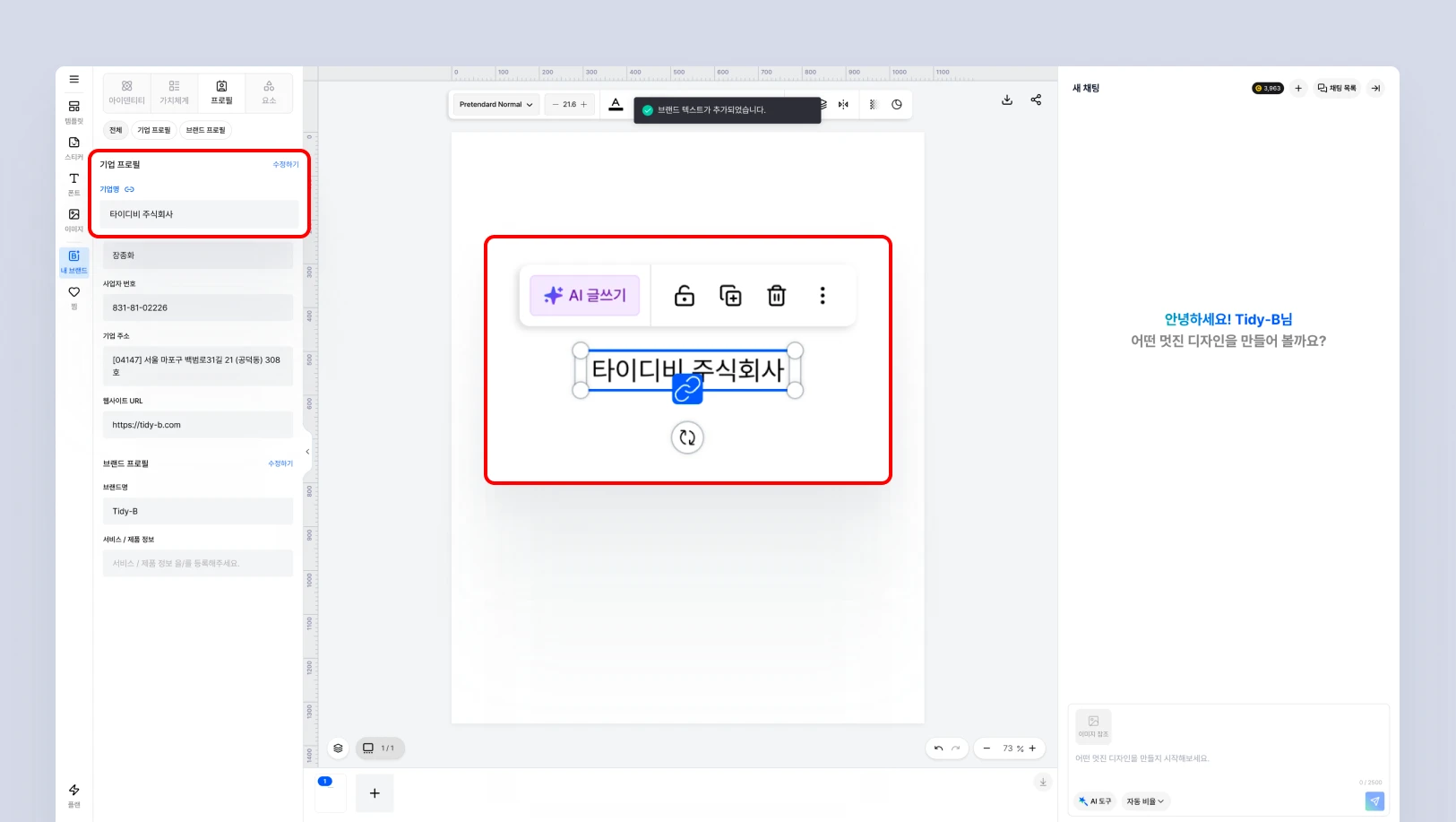This screenshot has width=1456, height=822.
Task: Collapse the left panel with arrow handle
Action: tap(307, 452)
